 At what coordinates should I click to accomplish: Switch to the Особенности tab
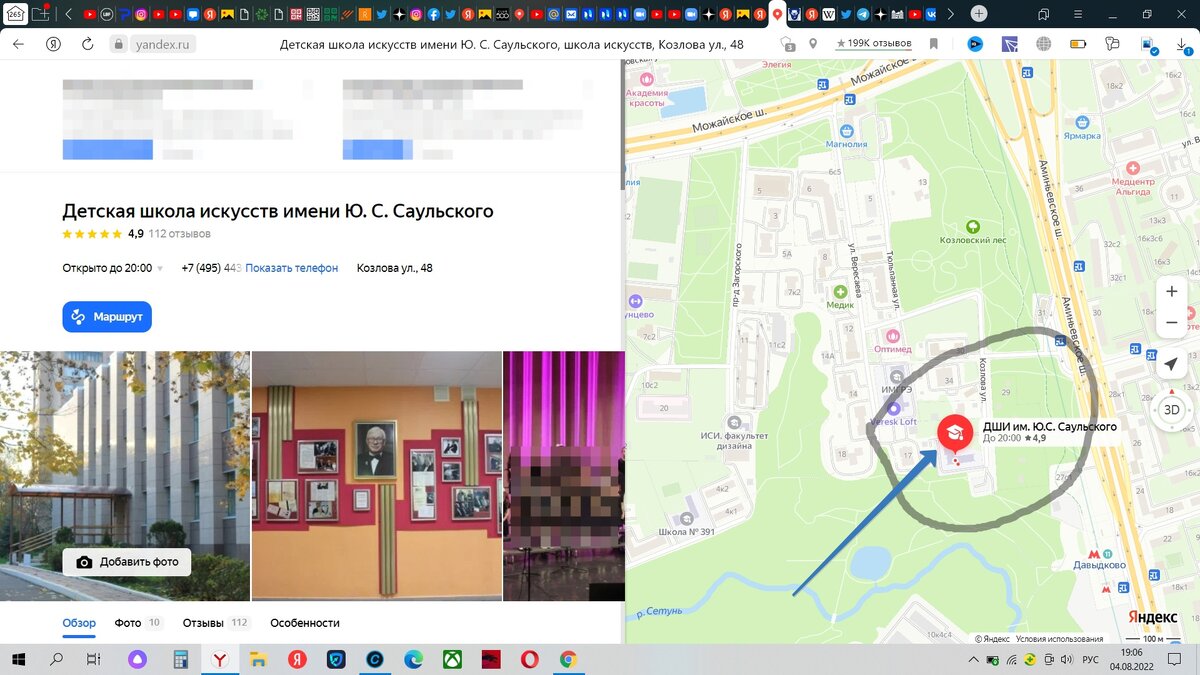click(x=305, y=622)
